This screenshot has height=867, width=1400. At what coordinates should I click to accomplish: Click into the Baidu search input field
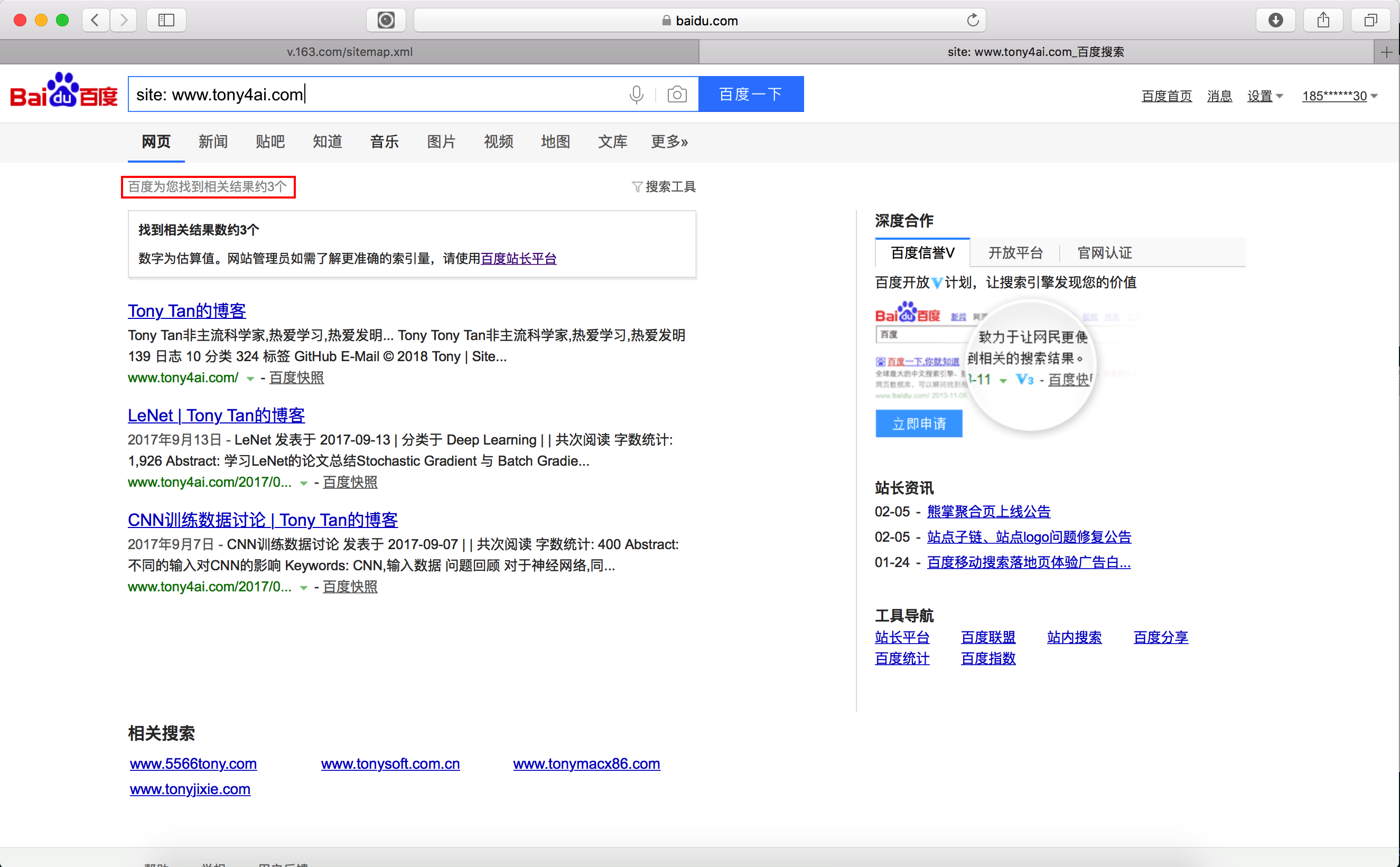click(x=373, y=94)
